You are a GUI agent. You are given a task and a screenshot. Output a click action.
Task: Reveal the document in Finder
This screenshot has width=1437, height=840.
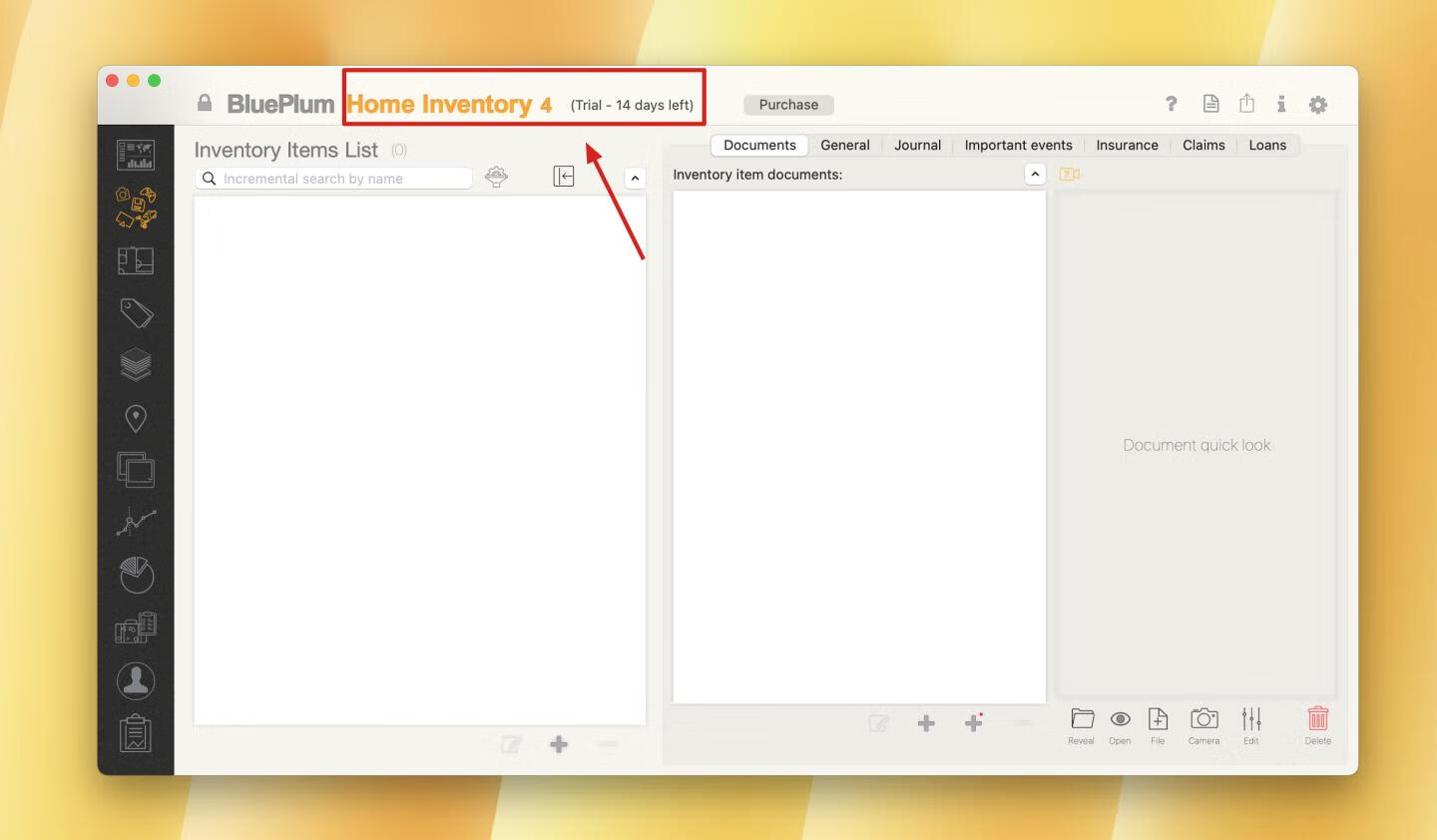pos(1082,725)
